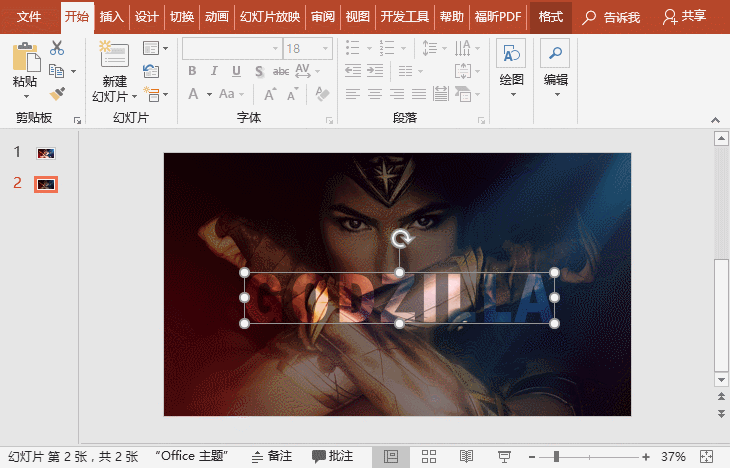The image size is (730, 468).
Task: Expand the font size dropdown
Action: coord(325,48)
